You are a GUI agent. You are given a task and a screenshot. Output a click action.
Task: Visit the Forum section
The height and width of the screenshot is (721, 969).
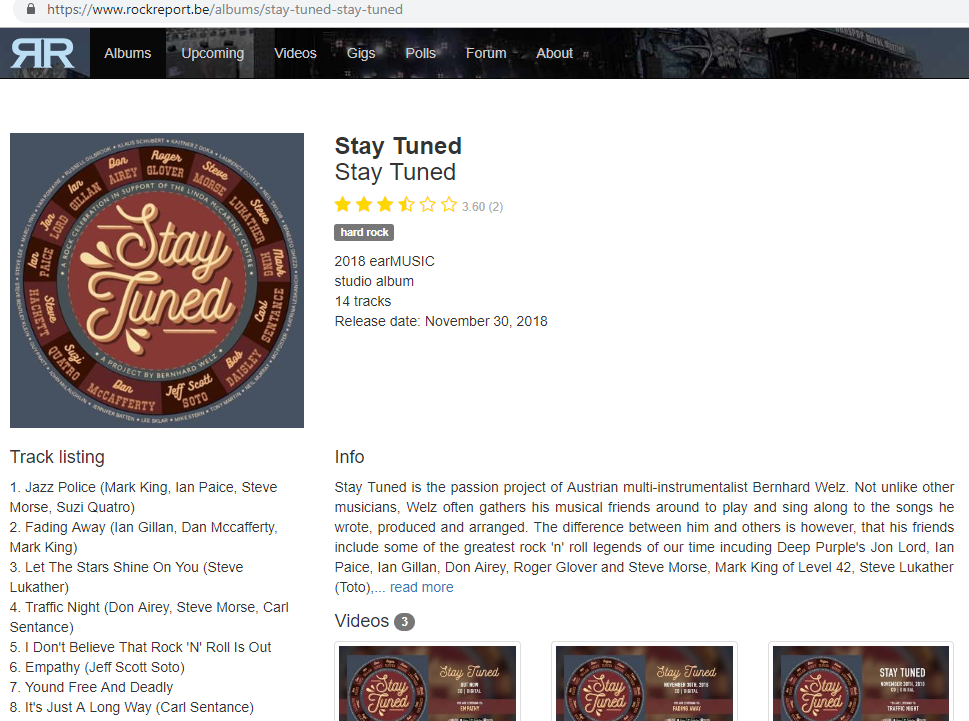pos(486,53)
